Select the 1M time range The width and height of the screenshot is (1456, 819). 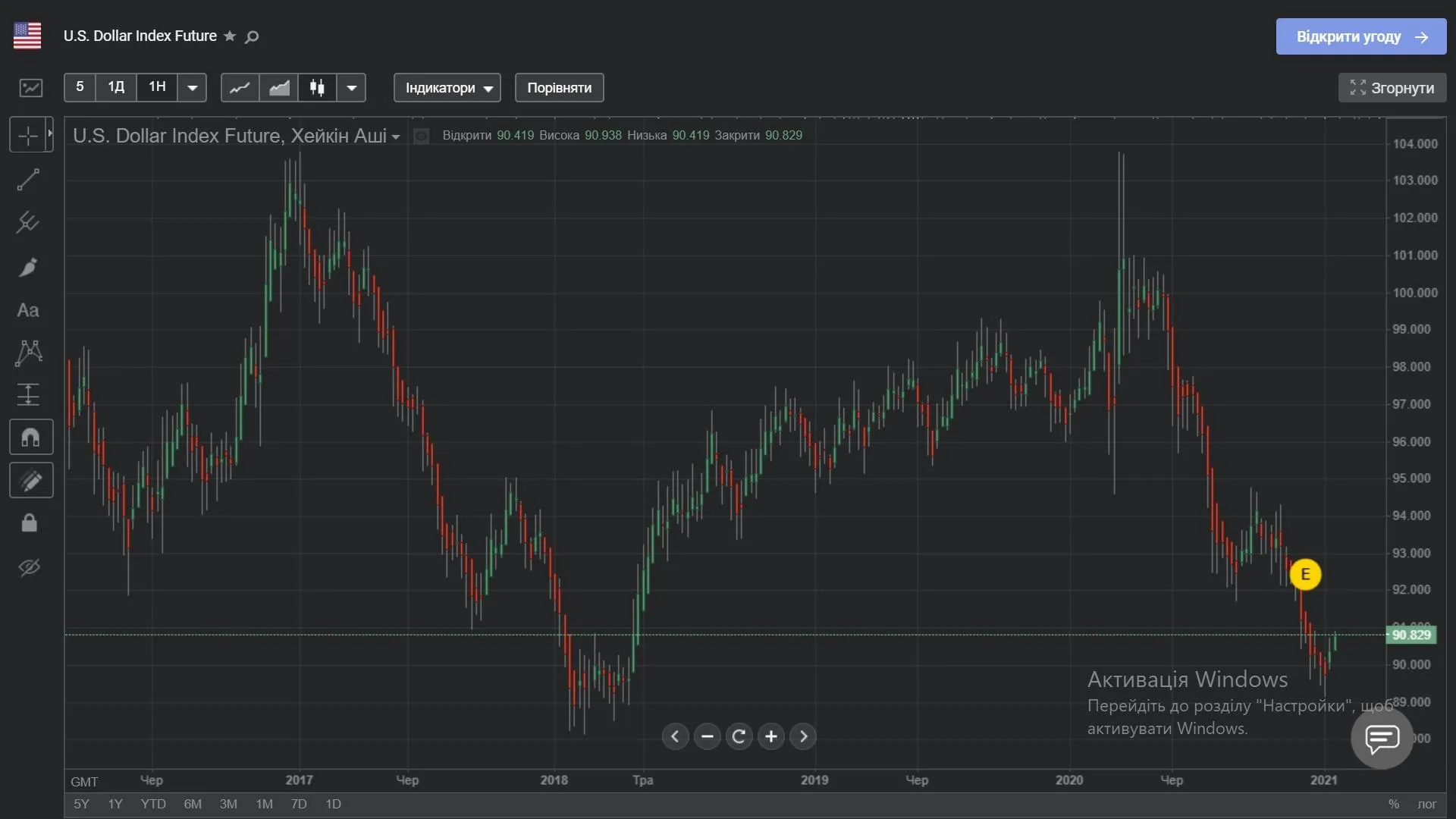point(264,804)
